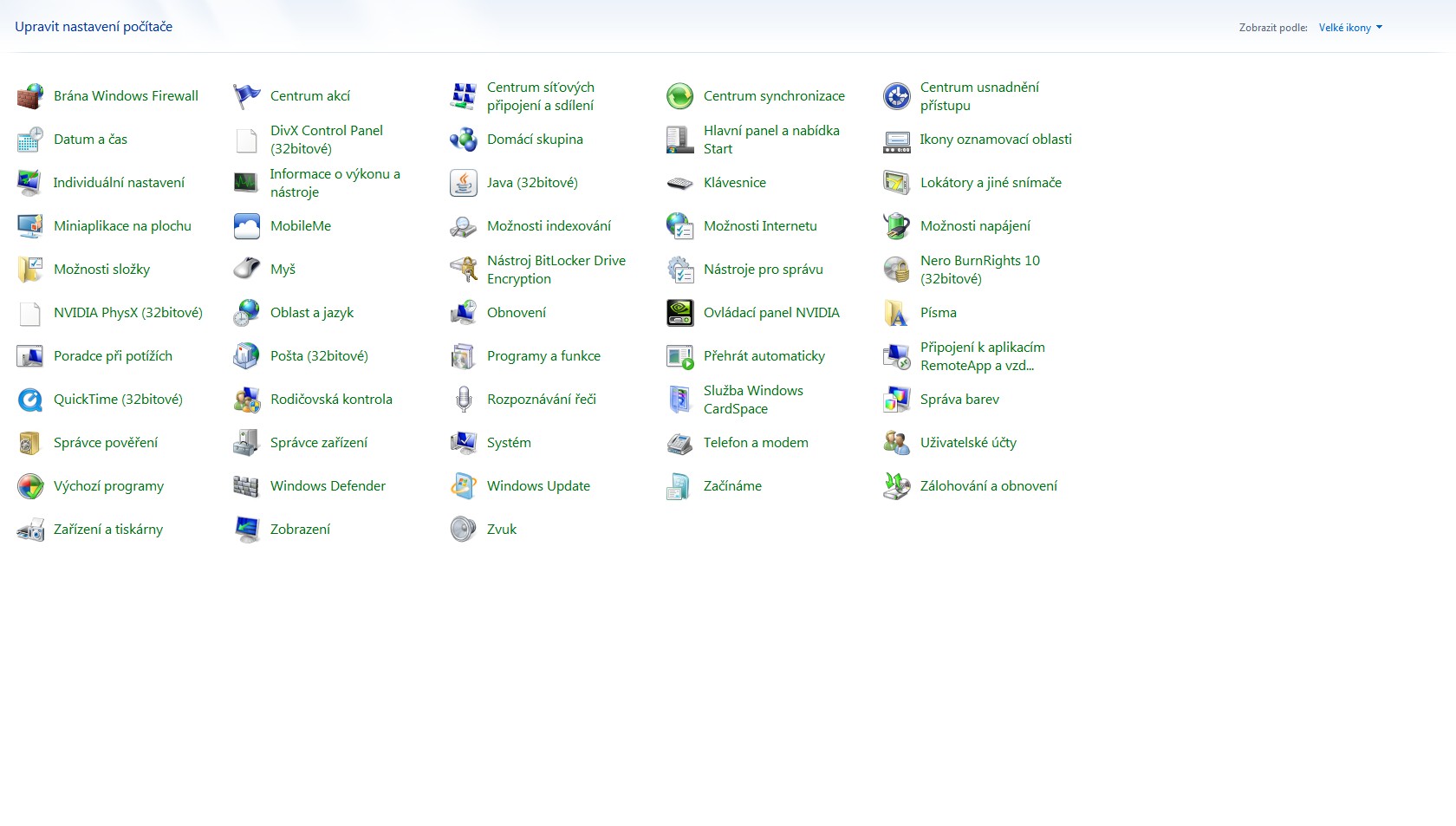The image size is (1456, 826).
Task: Click the Rozpoznávání řeči microphone icon
Action: (464, 400)
